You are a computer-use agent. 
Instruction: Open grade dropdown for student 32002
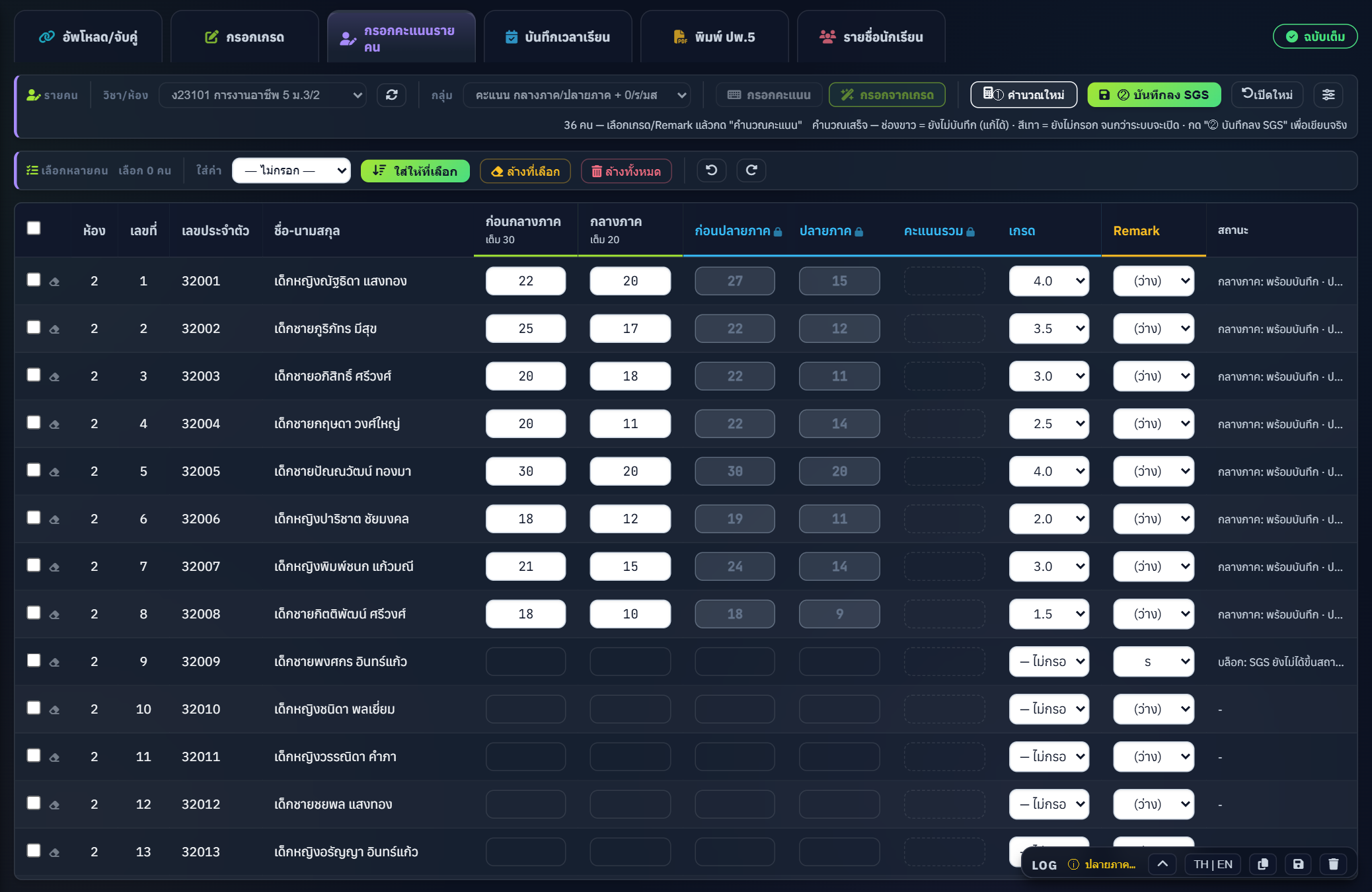1049,328
